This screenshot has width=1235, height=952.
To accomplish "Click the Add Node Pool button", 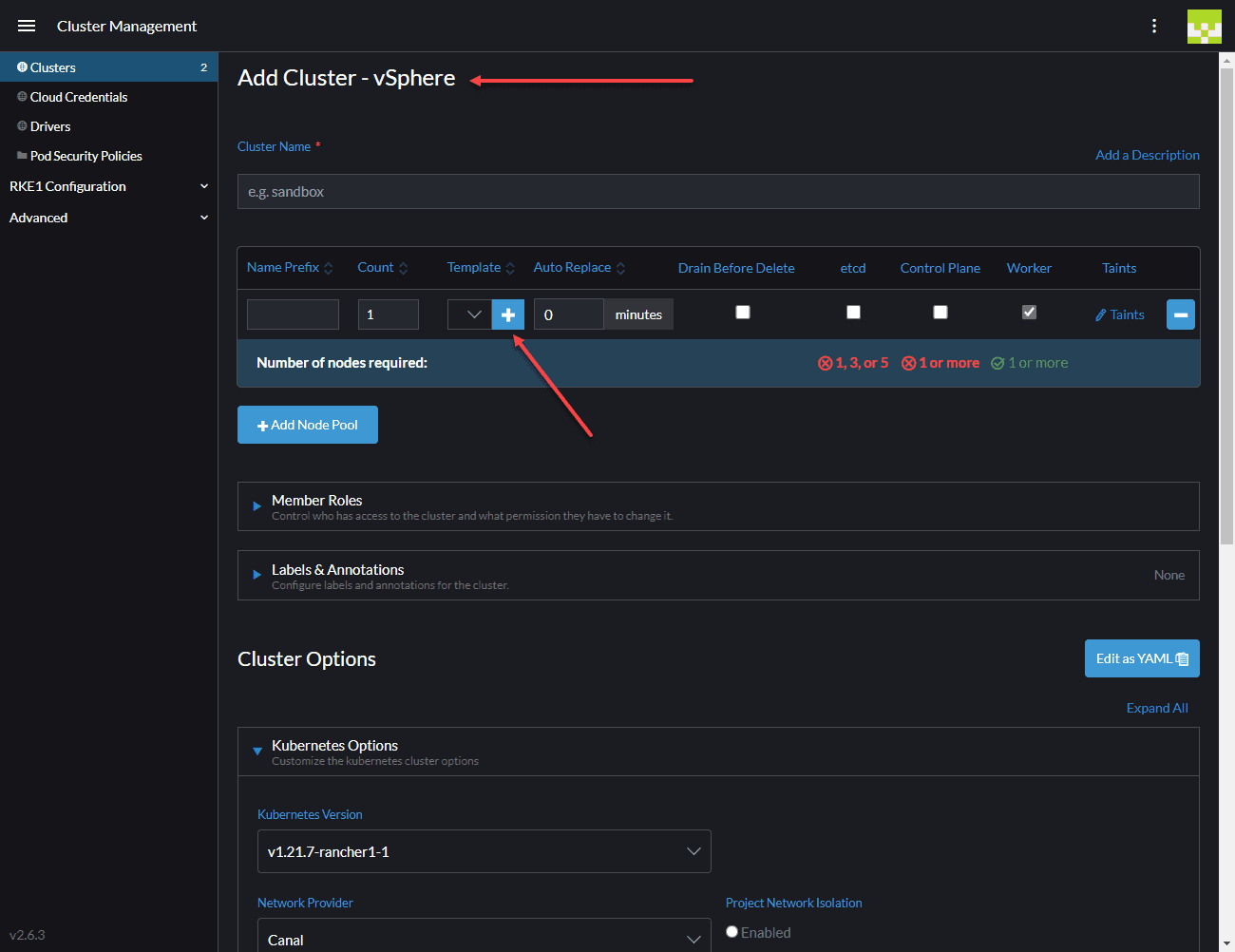I will click(308, 425).
